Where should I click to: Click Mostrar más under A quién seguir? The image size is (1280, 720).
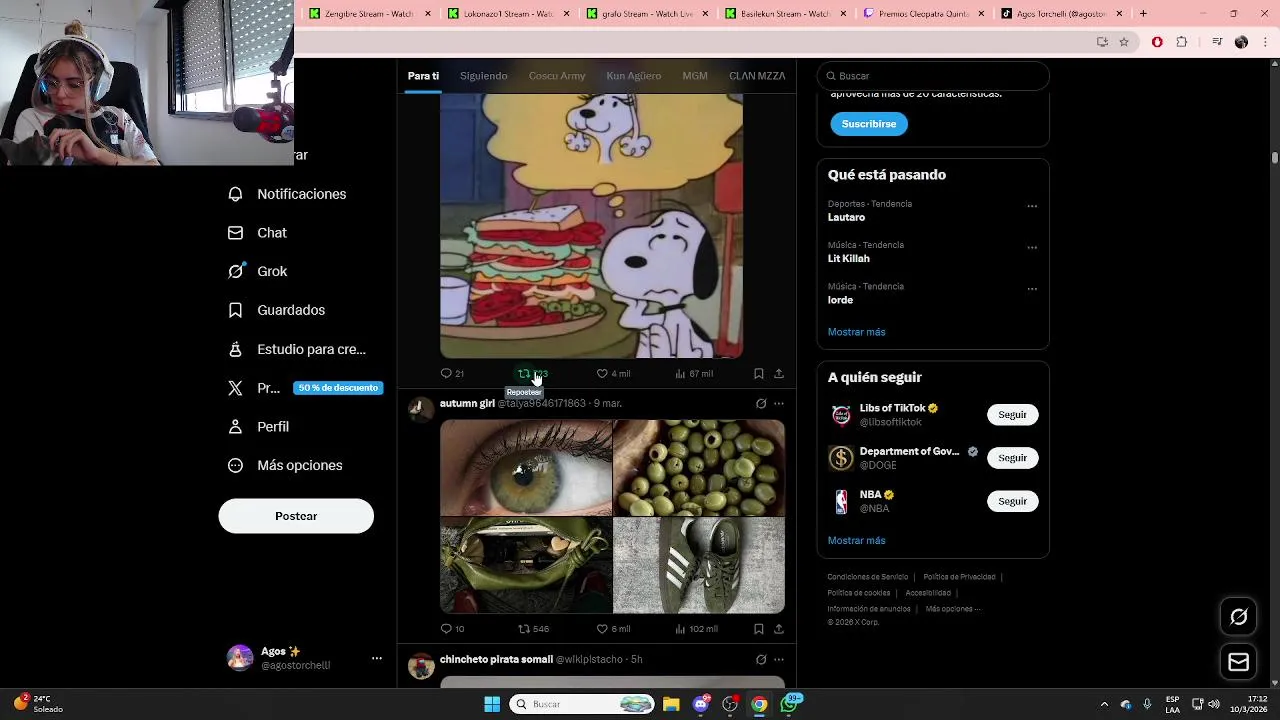(x=856, y=541)
